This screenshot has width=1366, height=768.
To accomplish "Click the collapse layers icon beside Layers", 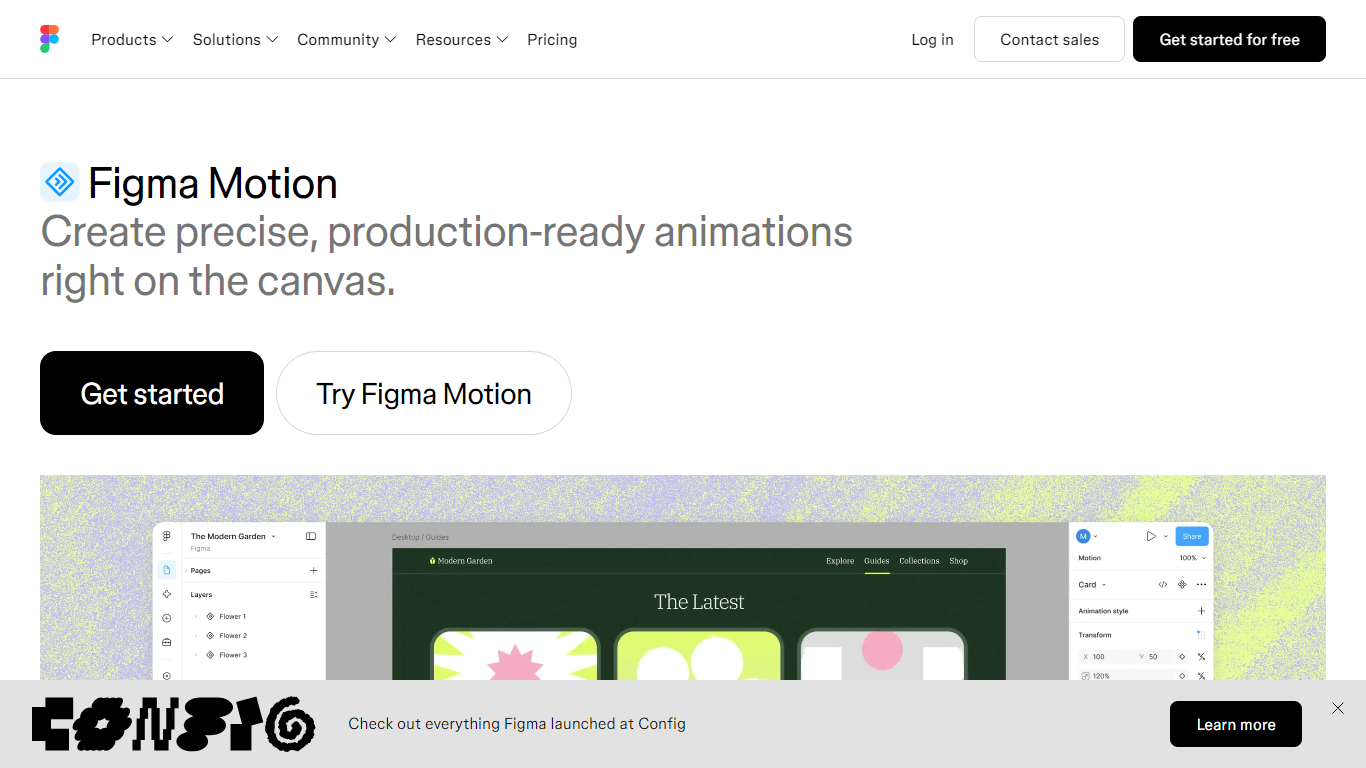I will pyautogui.click(x=313, y=594).
